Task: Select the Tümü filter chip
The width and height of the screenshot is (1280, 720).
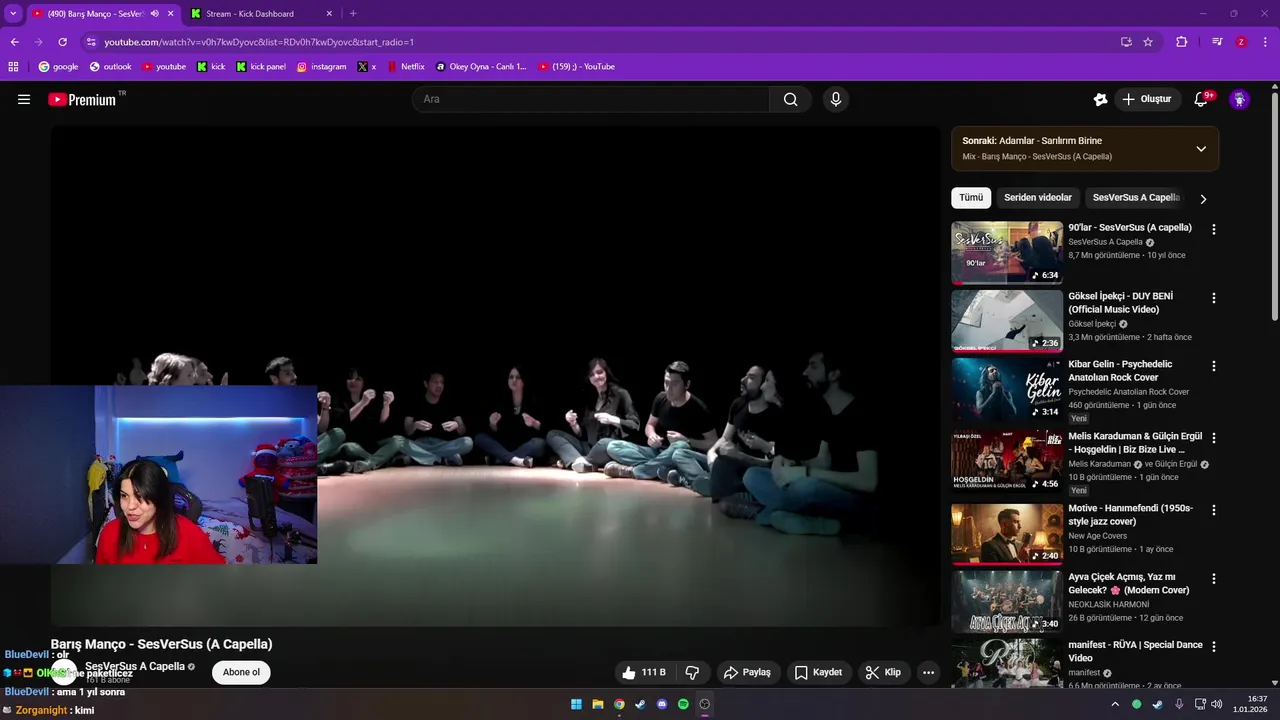Action: [971, 198]
